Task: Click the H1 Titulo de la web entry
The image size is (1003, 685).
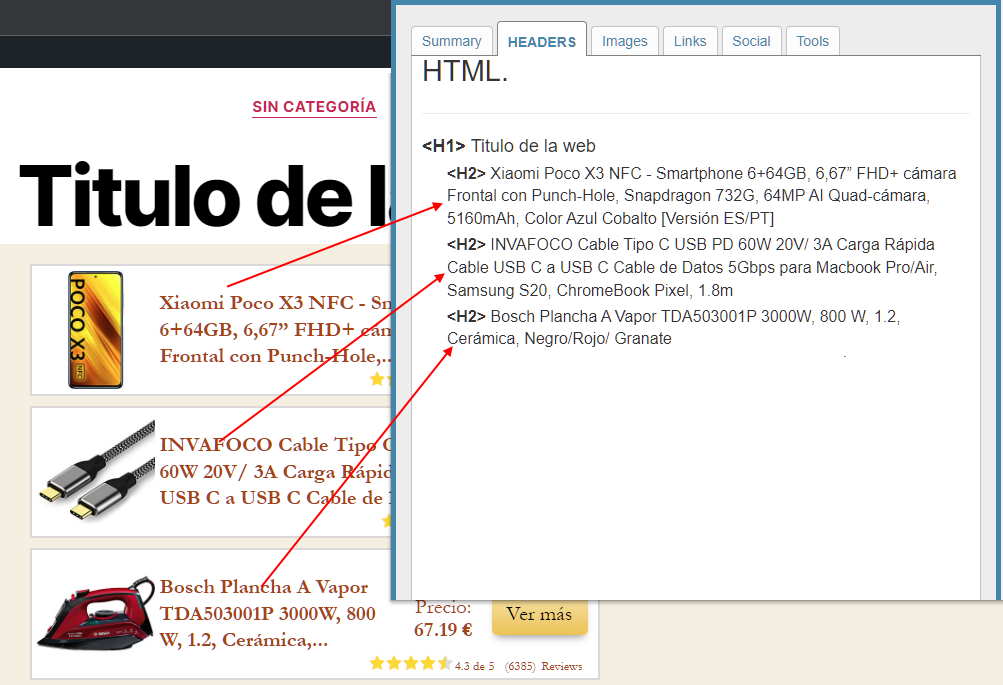Action: (509, 146)
